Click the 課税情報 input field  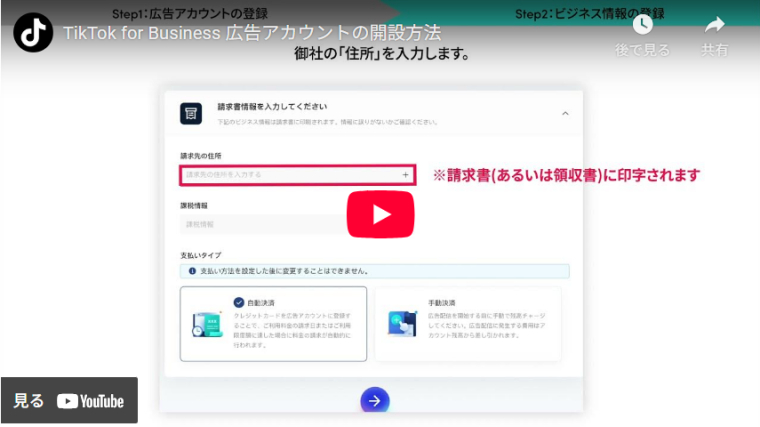click(260, 224)
